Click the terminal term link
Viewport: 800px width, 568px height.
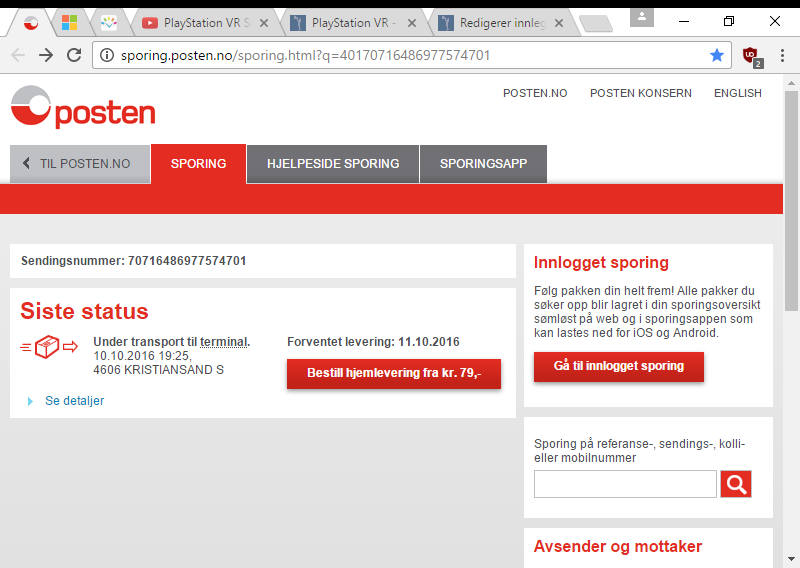coord(224,342)
